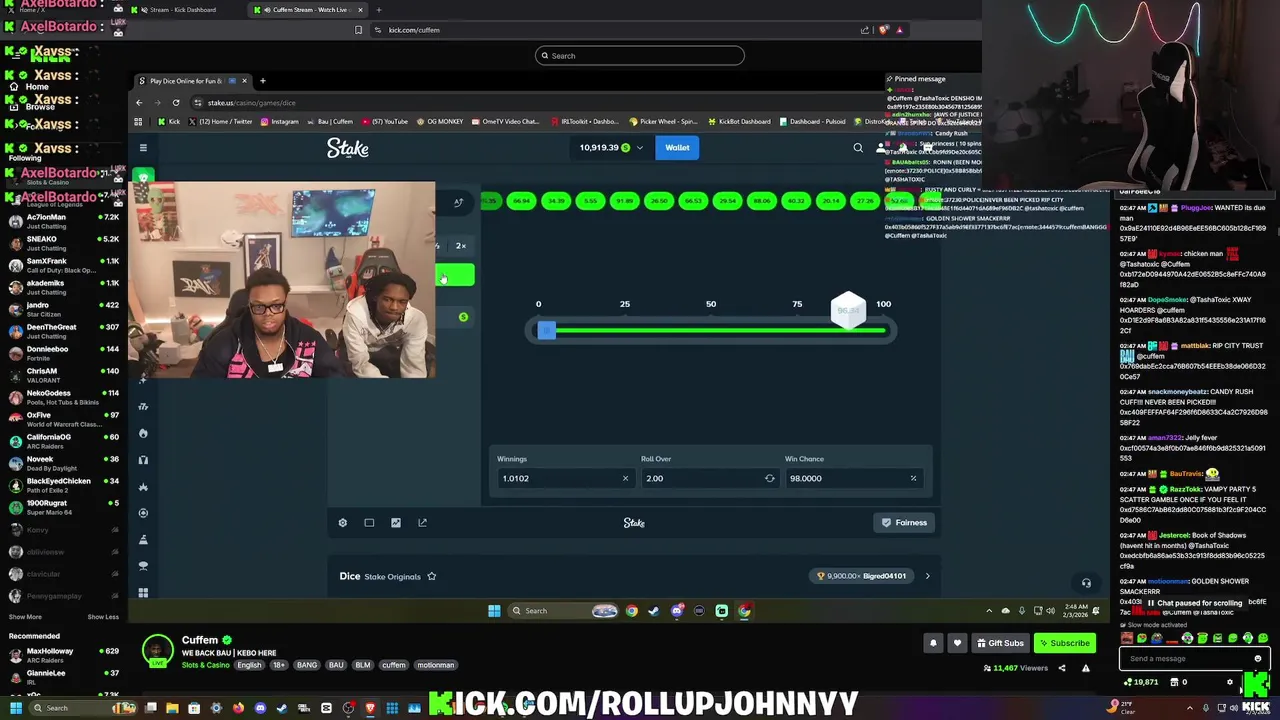The height and width of the screenshot is (720, 1280).
Task: Share the stream with the share icon
Action: pyautogui.click(x=1062, y=668)
